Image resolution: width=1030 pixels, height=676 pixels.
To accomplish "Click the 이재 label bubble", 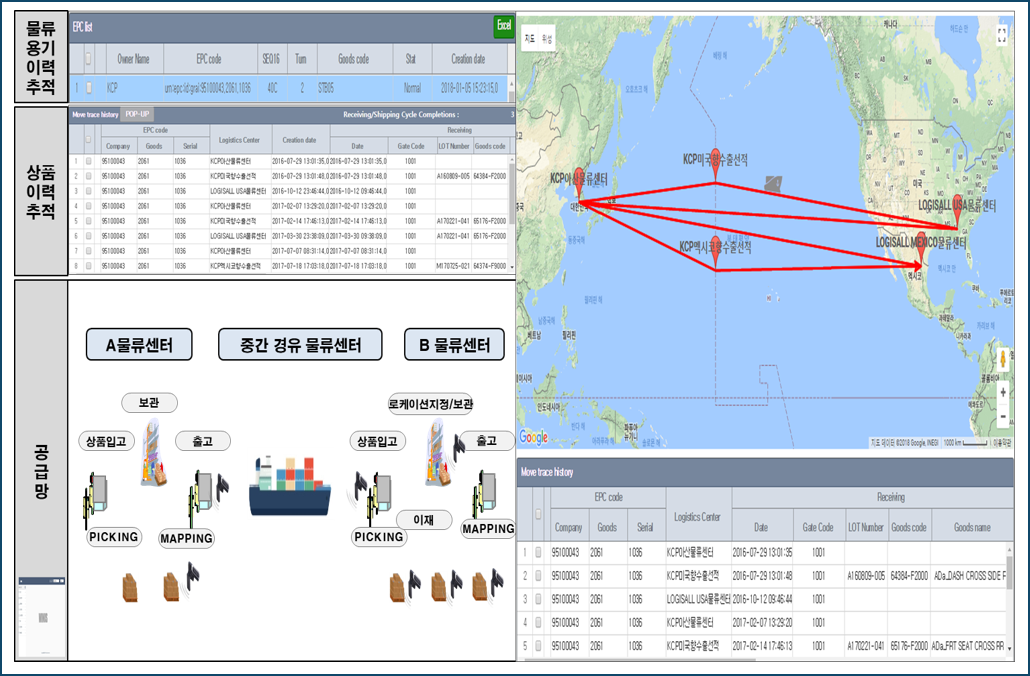I will click(x=424, y=520).
